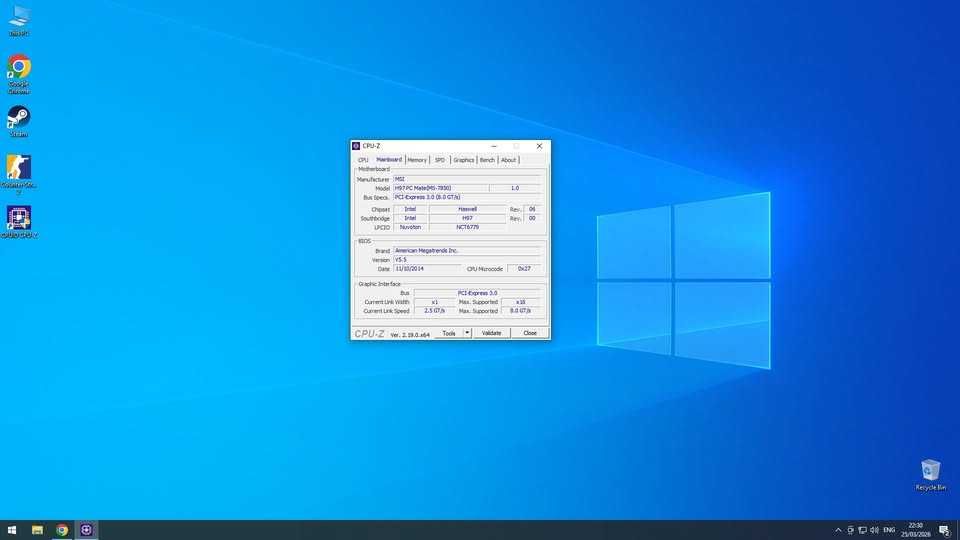Click BIOS brand American Megatrends Inc.
Viewport: 960px width, 540px height.
pos(467,250)
